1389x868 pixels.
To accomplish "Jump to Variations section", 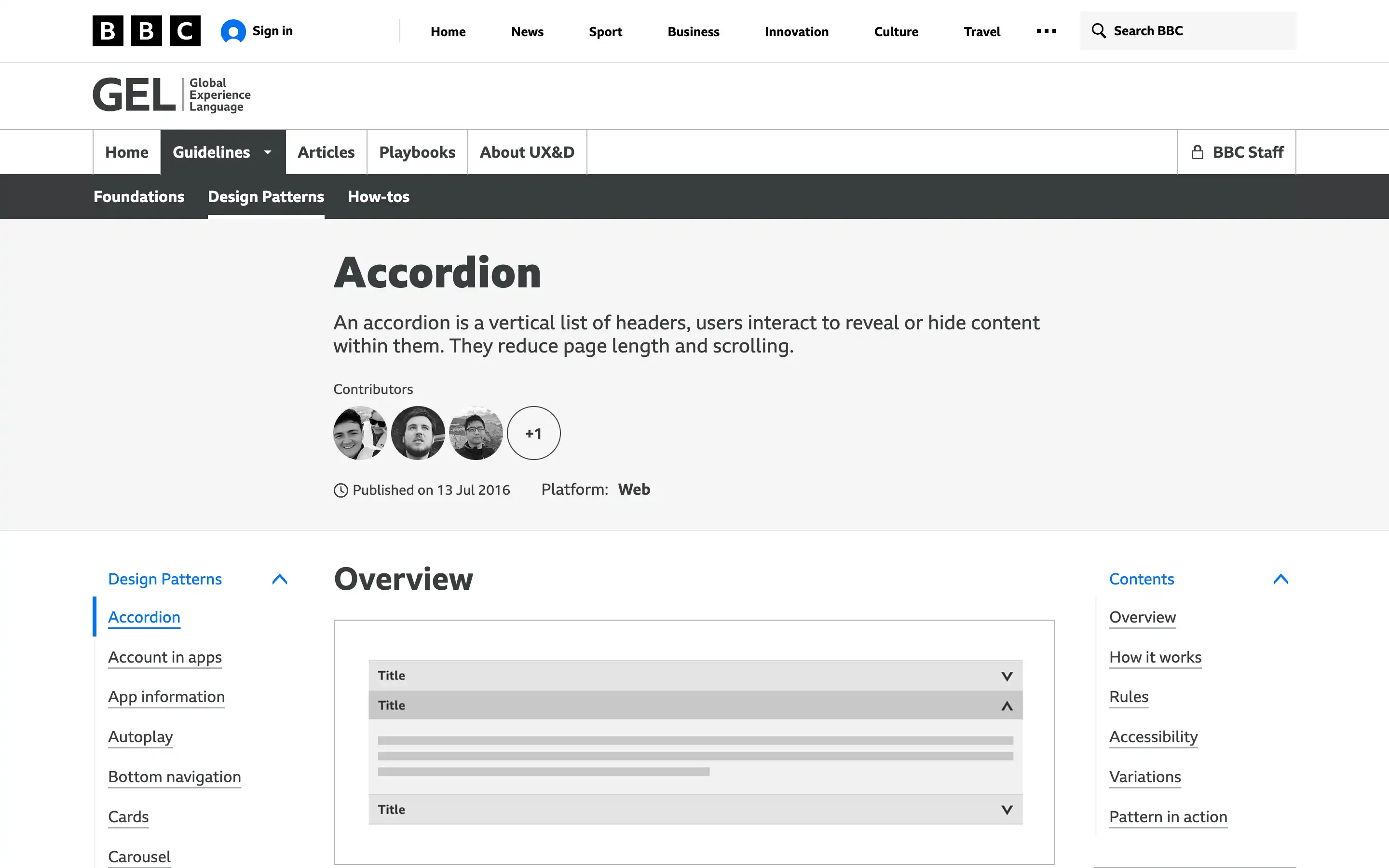I will pos(1145,777).
